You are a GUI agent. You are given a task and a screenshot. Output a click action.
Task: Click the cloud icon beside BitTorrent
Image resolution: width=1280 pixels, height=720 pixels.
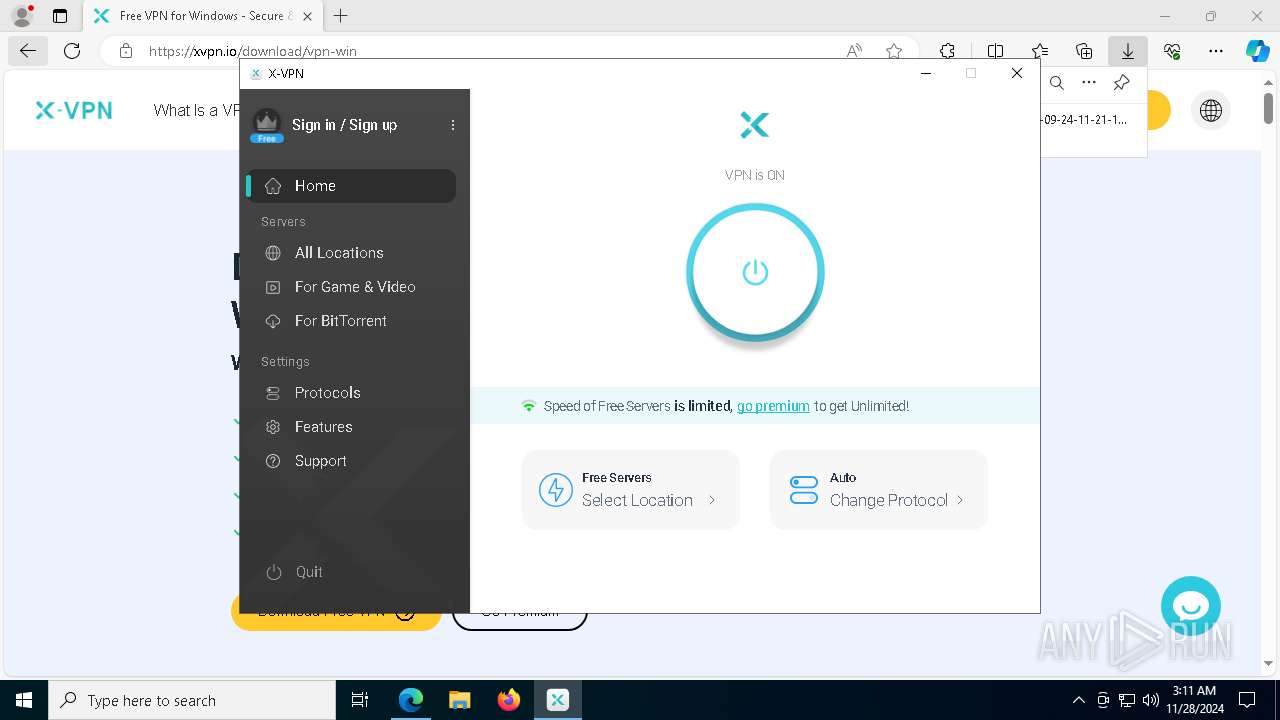coord(273,321)
